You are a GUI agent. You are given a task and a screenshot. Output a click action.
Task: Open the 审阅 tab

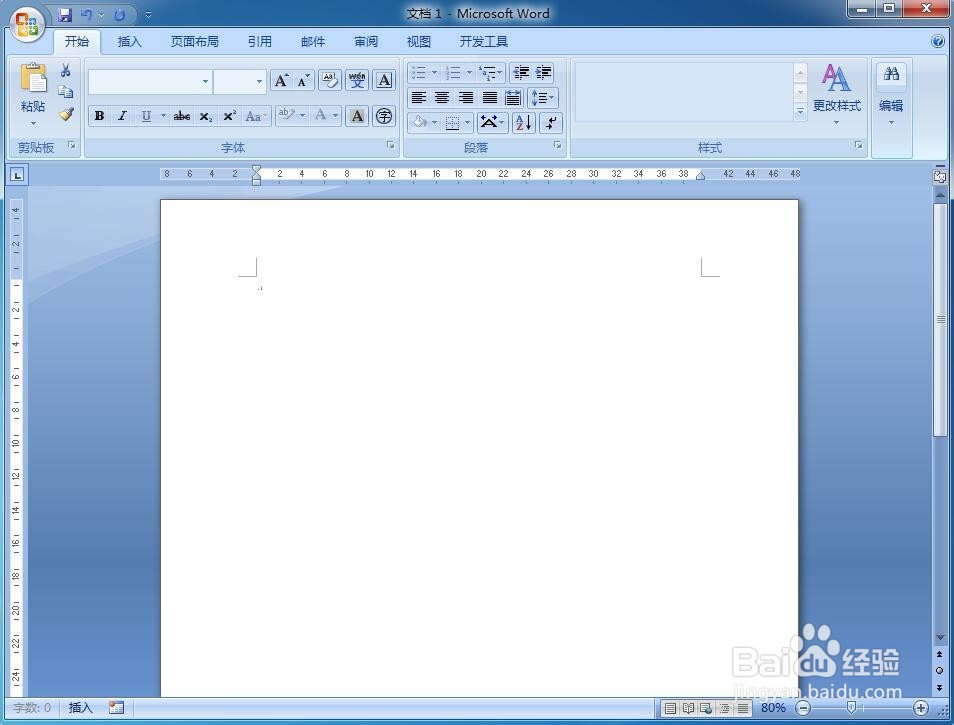pyautogui.click(x=366, y=41)
